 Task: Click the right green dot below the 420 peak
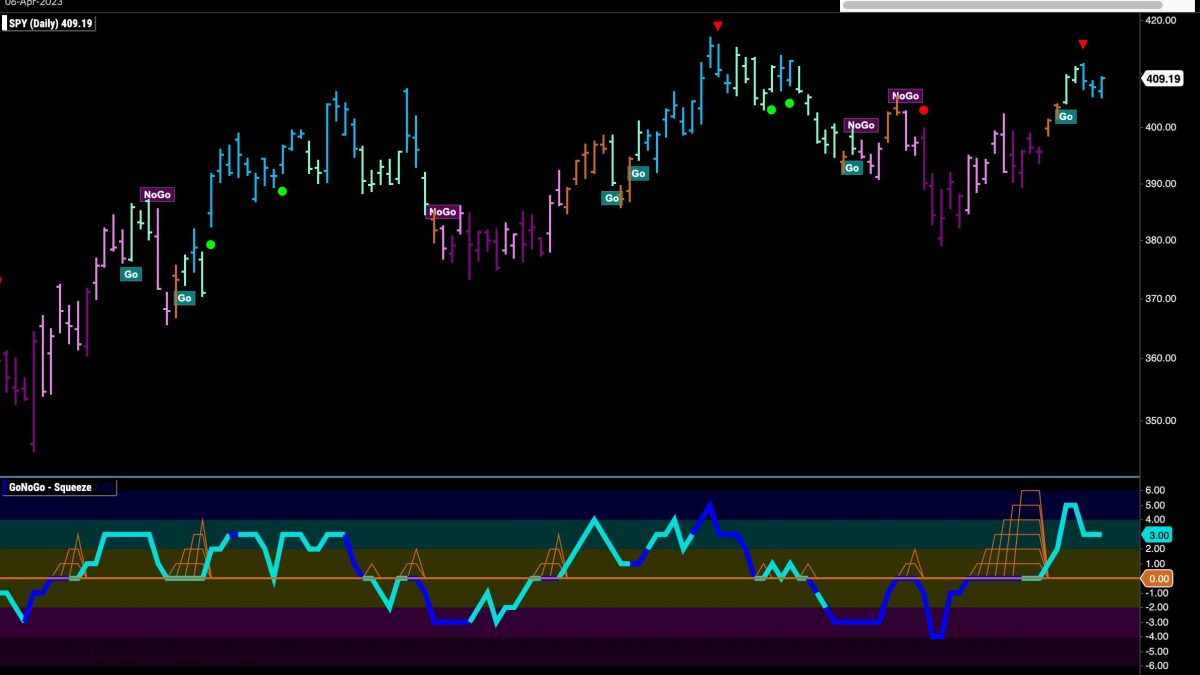789,103
